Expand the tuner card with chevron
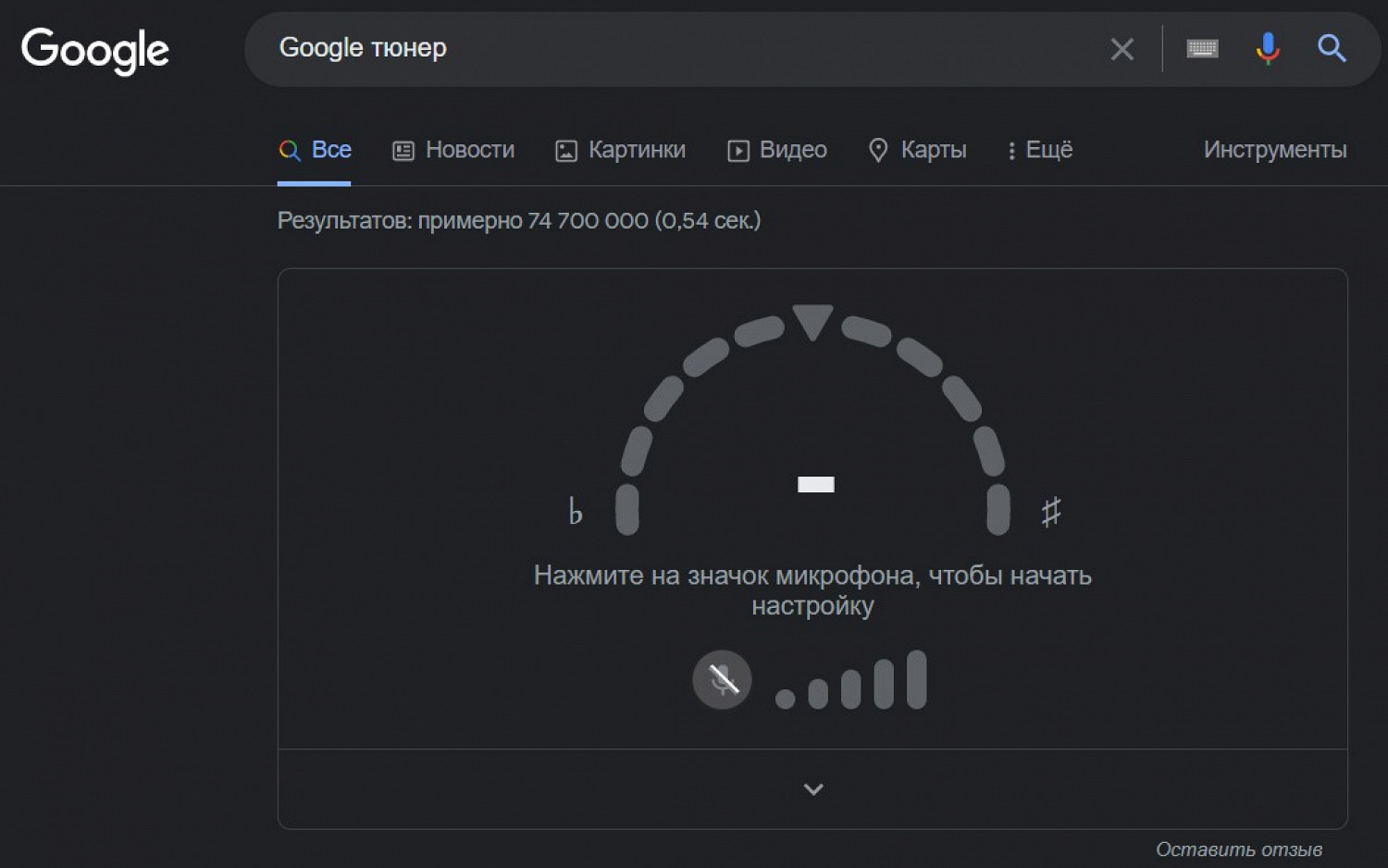 [x=813, y=789]
